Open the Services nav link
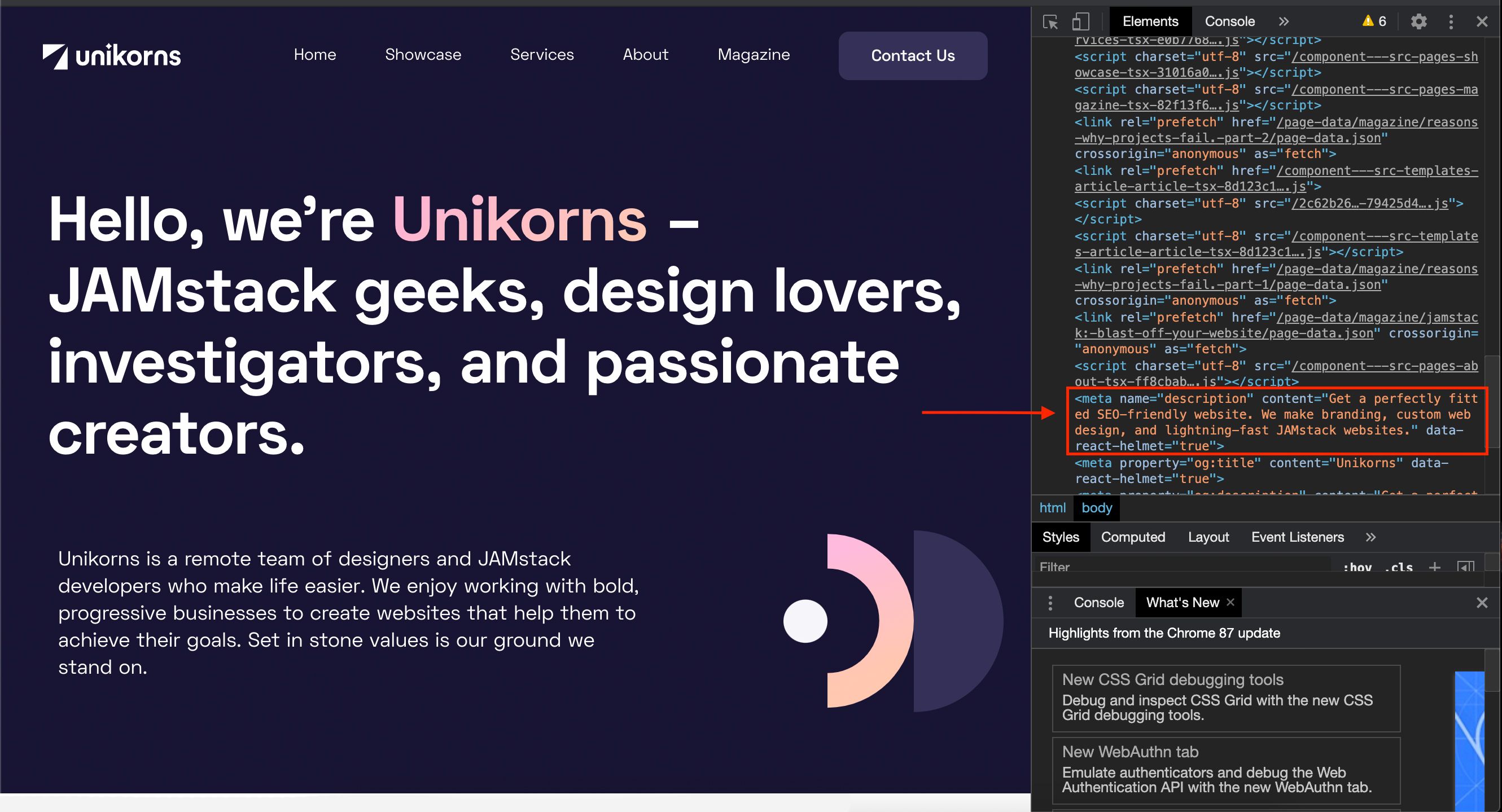The image size is (1502, 812). click(542, 55)
